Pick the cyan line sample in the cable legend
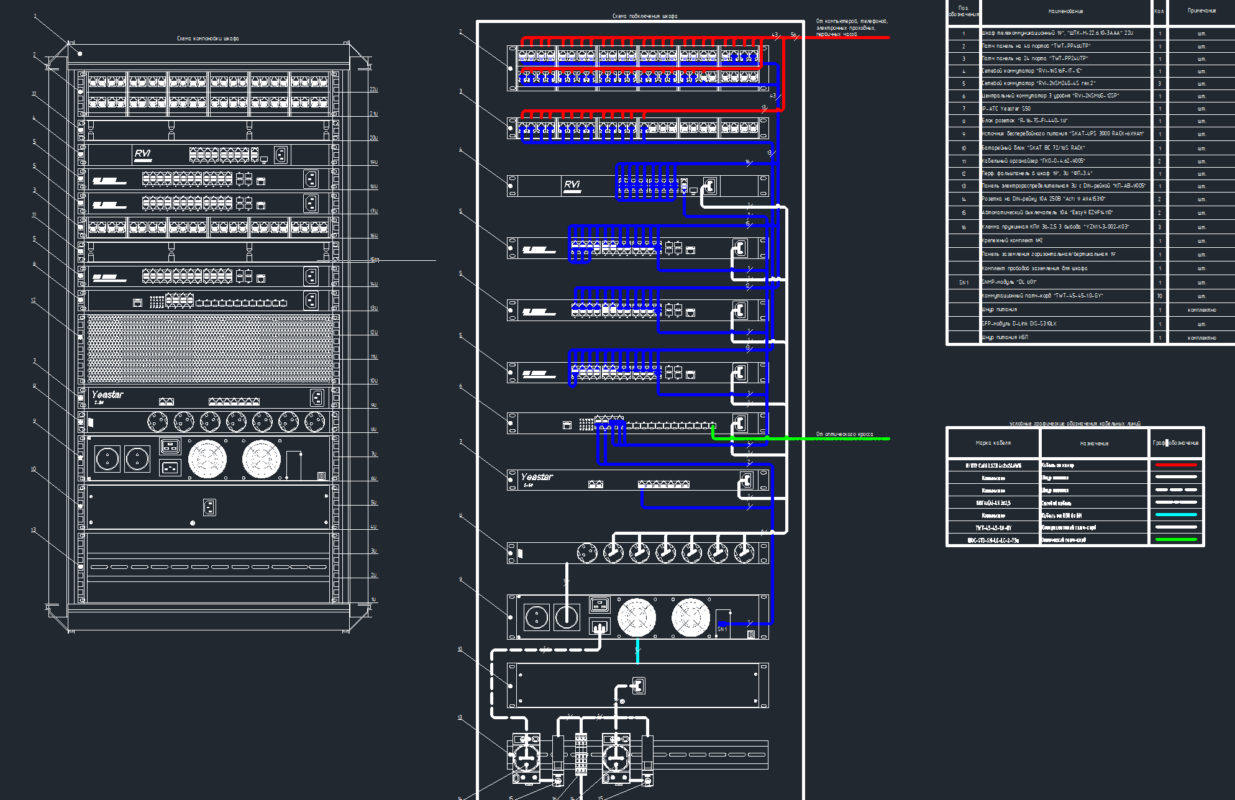This screenshot has height=800, width=1235. (x=1176, y=515)
